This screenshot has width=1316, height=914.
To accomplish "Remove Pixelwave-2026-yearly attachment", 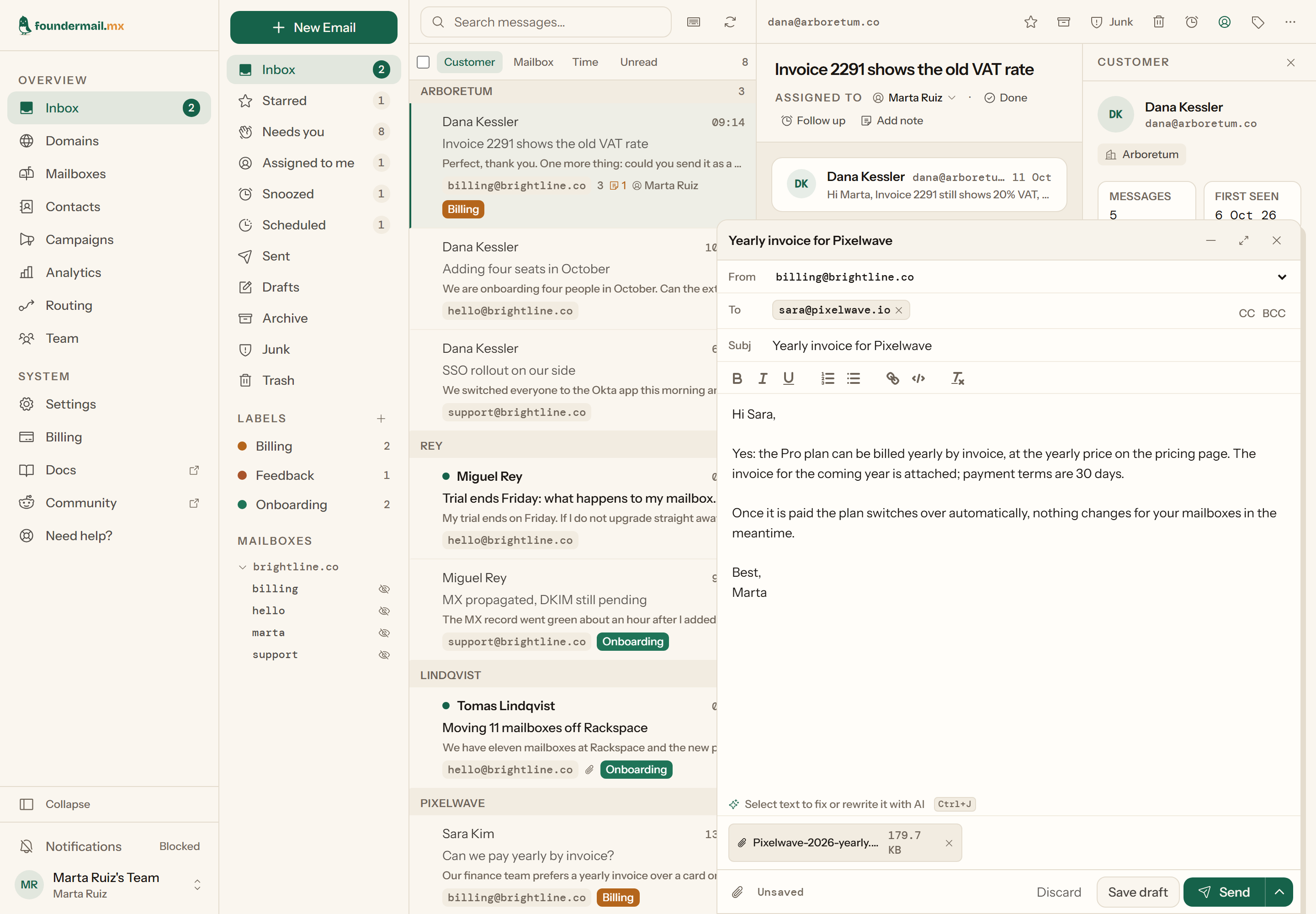I will [x=949, y=843].
